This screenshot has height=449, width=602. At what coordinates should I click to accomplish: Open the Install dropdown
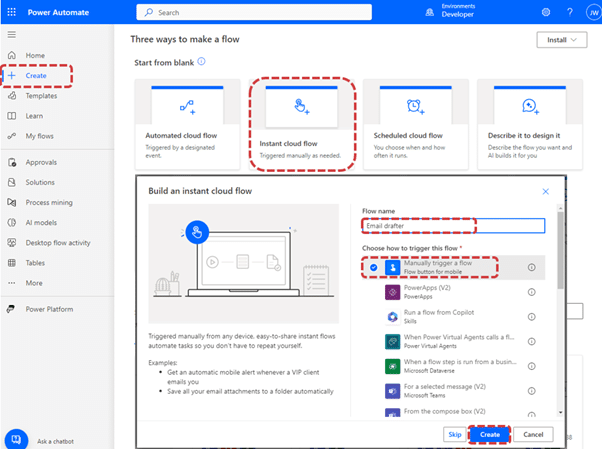pyautogui.click(x=562, y=40)
